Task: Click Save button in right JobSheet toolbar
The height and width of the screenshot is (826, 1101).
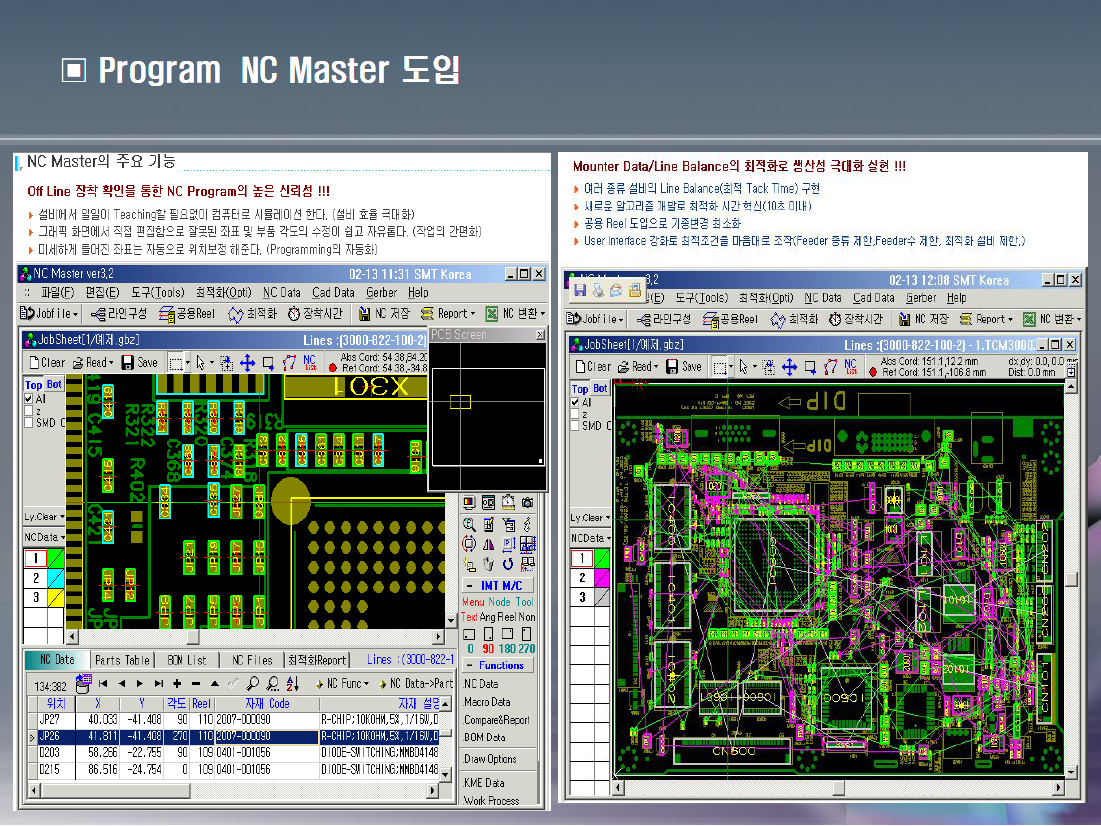Action: point(683,367)
